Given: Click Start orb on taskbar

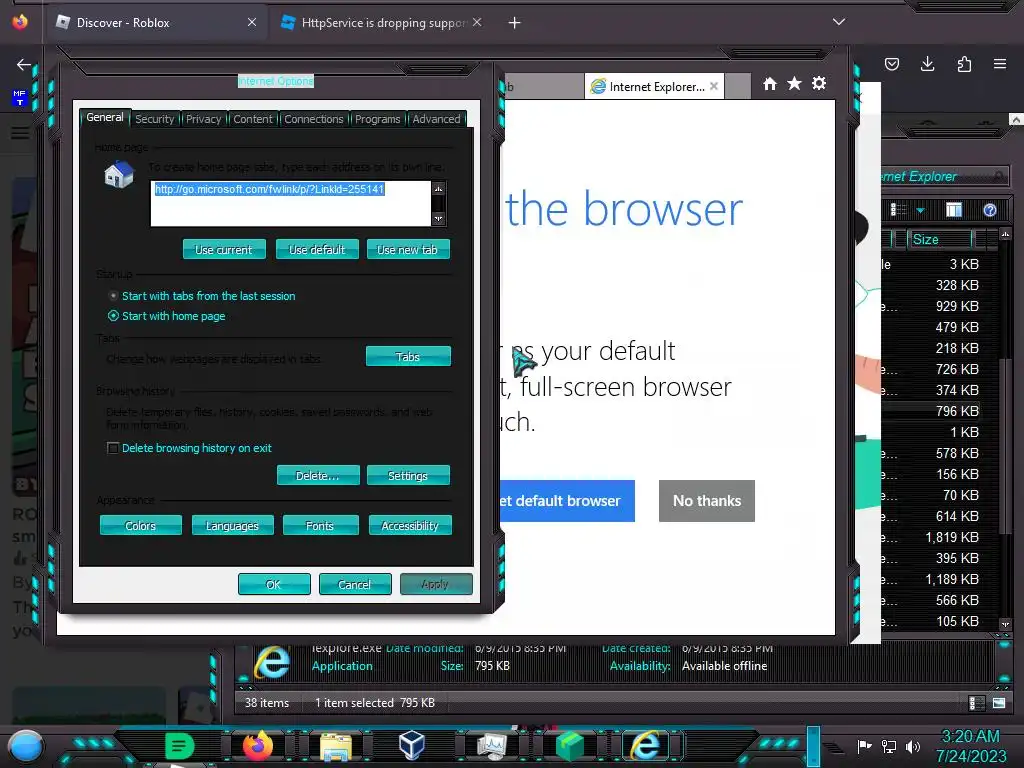Looking at the screenshot, I should click(x=25, y=746).
